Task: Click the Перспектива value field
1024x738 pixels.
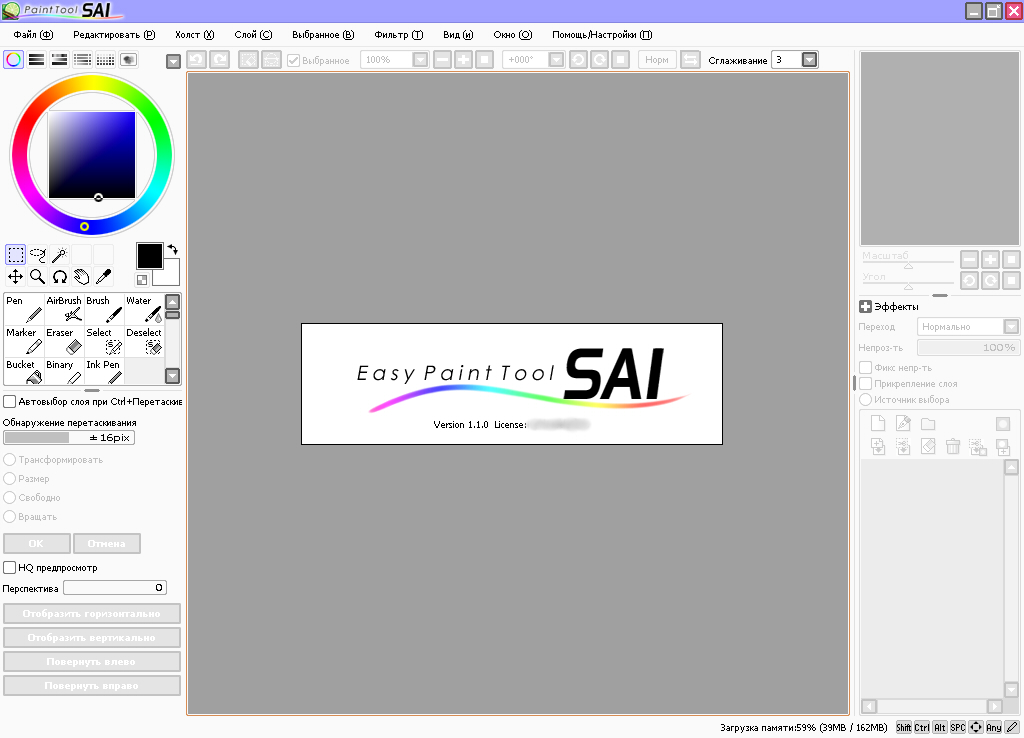Action: click(x=114, y=588)
